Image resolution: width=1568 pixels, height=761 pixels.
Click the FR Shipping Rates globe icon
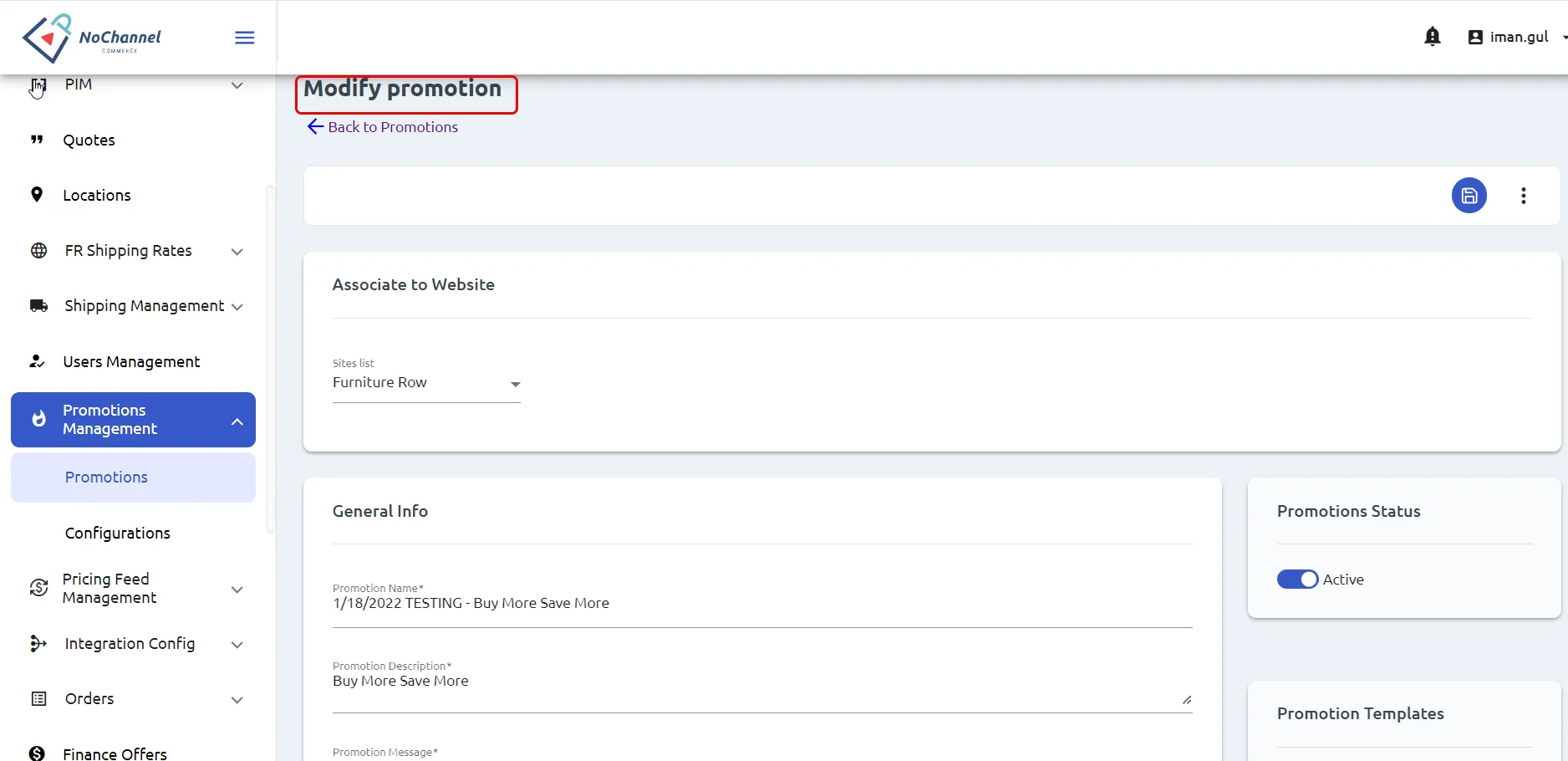(38, 251)
